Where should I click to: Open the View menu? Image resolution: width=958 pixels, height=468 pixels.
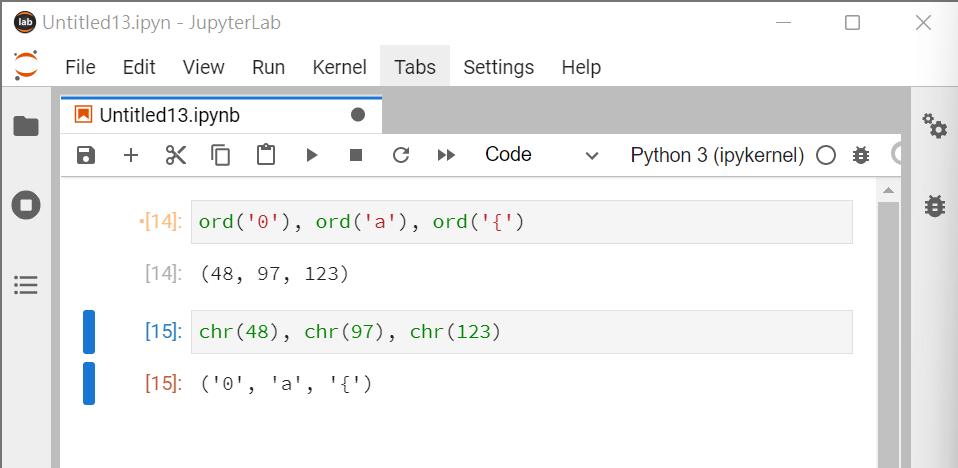[x=203, y=67]
